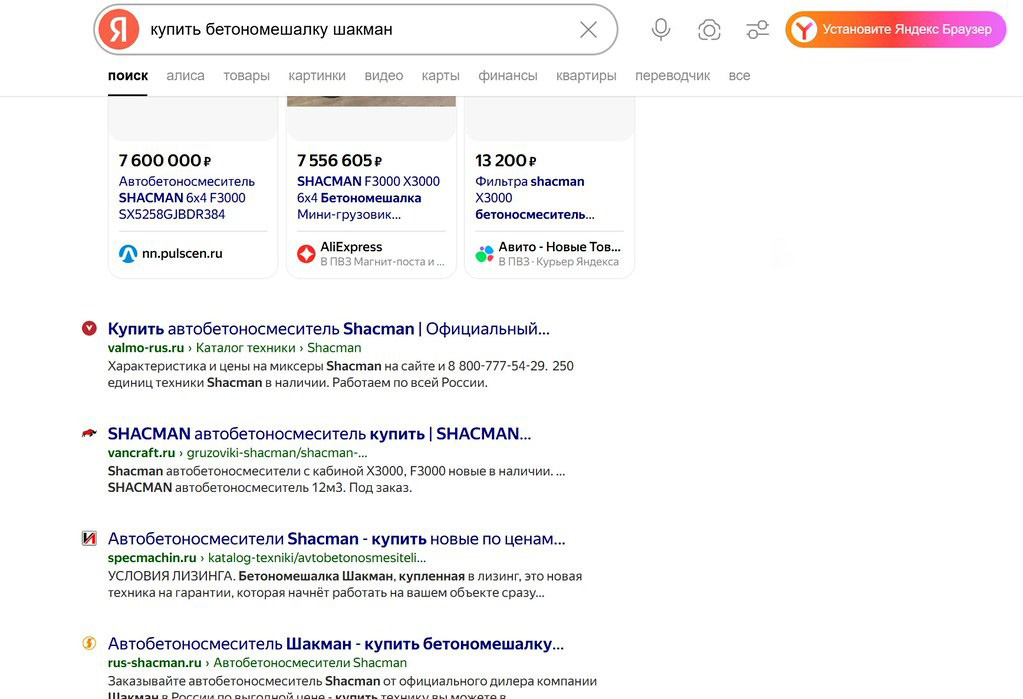The width and height of the screenshot is (1023, 699).
Task: Click the specmachin.ru result favicon
Action: click(x=88, y=538)
